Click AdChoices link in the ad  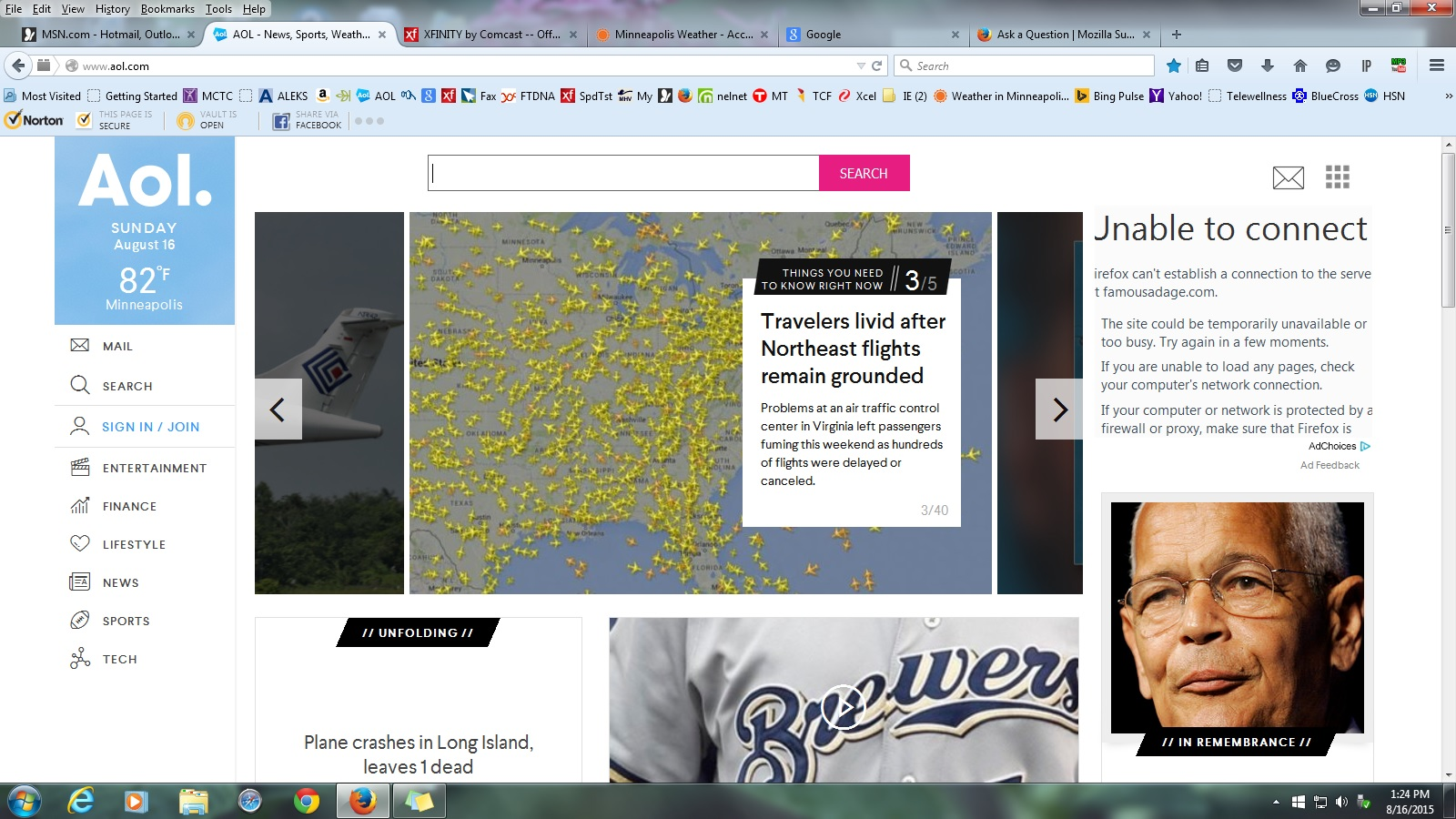[x=1339, y=446]
